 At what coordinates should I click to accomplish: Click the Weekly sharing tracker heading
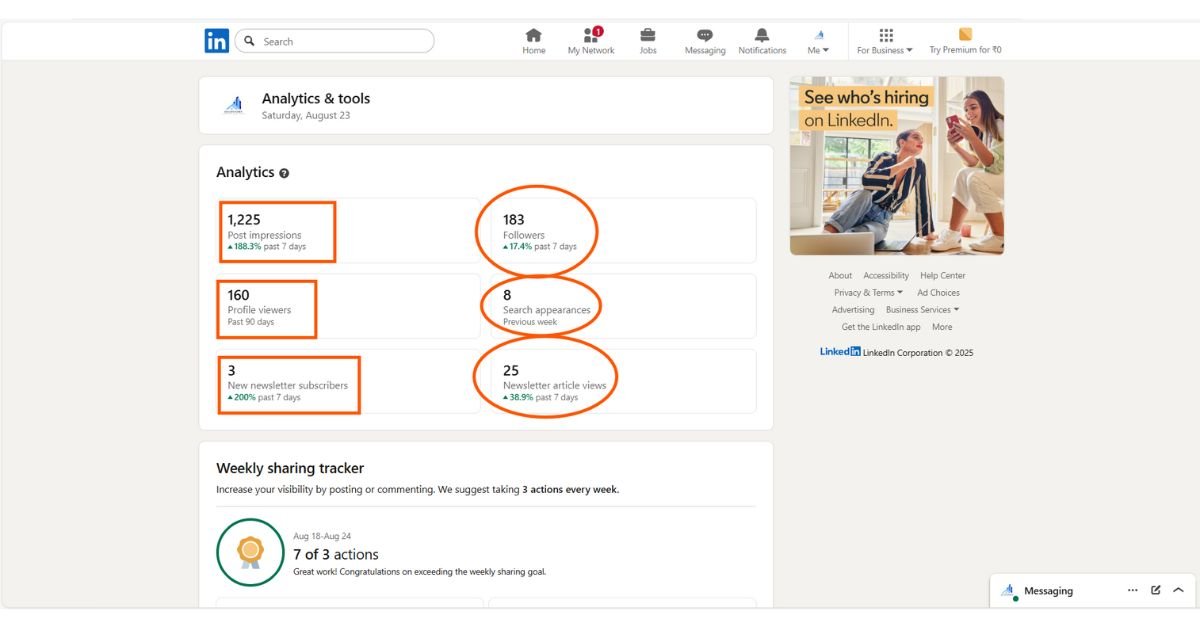click(290, 468)
